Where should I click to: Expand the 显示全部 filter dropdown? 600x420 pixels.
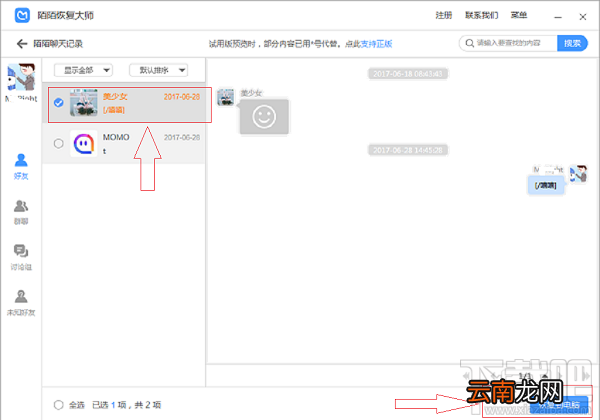tap(83, 70)
